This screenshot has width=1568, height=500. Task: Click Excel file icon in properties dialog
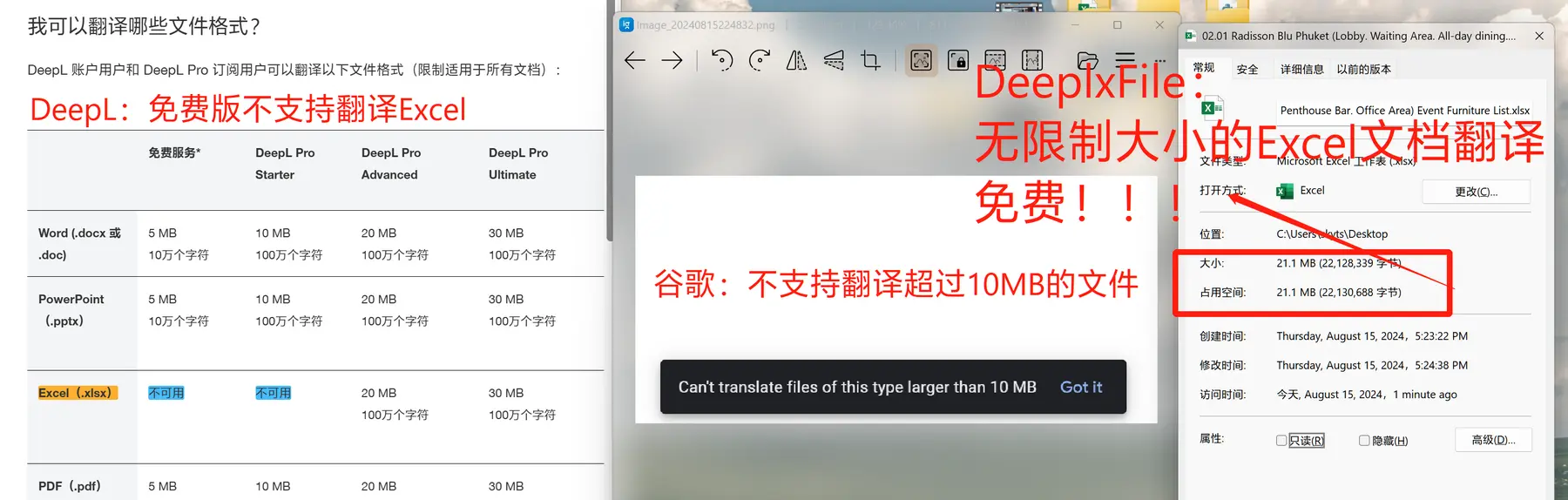point(1212,109)
